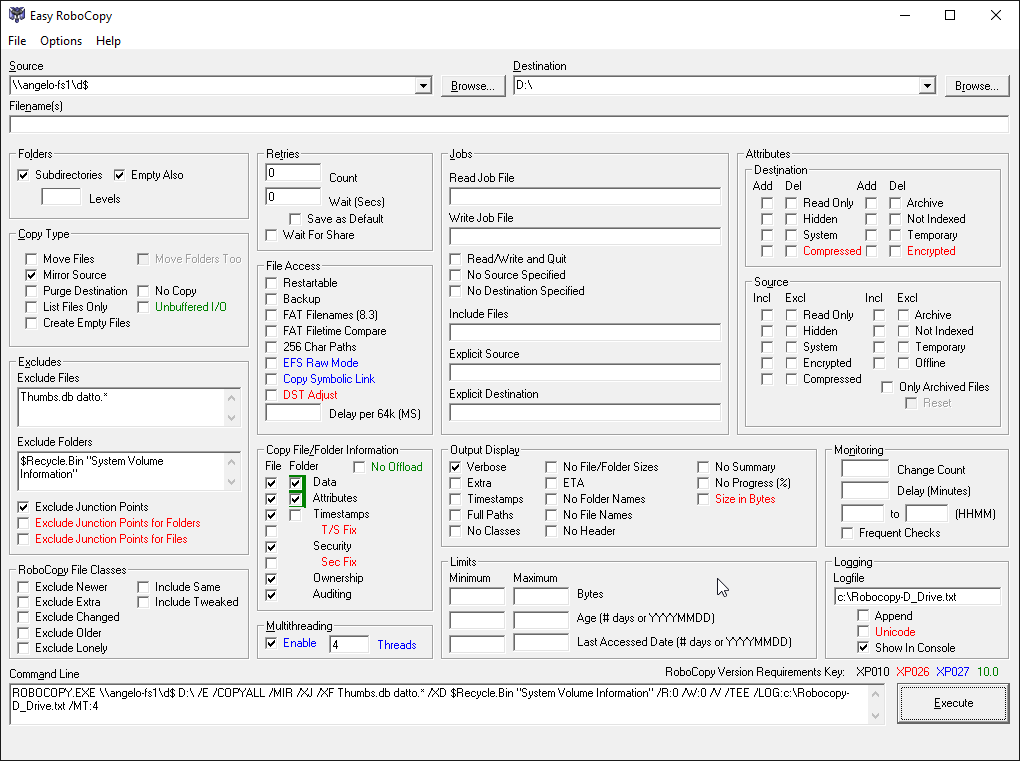Uncheck the Verbose output option

click(456, 467)
